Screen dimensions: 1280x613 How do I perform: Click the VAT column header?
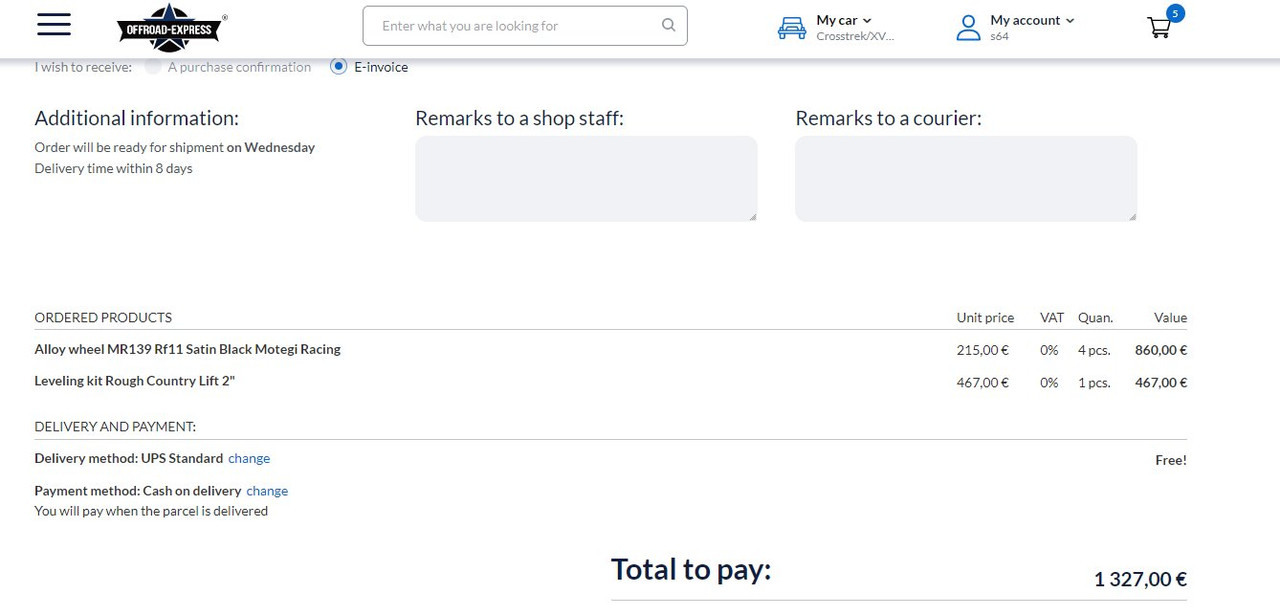(1052, 317)
